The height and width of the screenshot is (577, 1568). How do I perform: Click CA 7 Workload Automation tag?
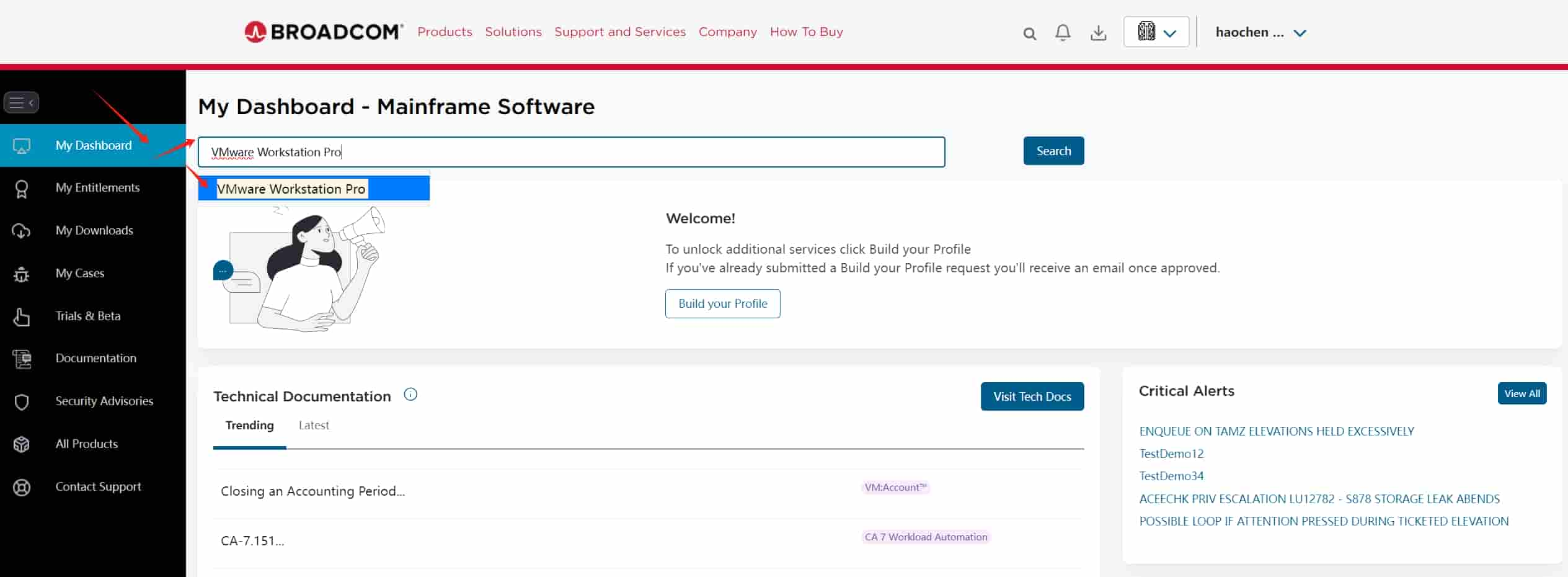926,537
